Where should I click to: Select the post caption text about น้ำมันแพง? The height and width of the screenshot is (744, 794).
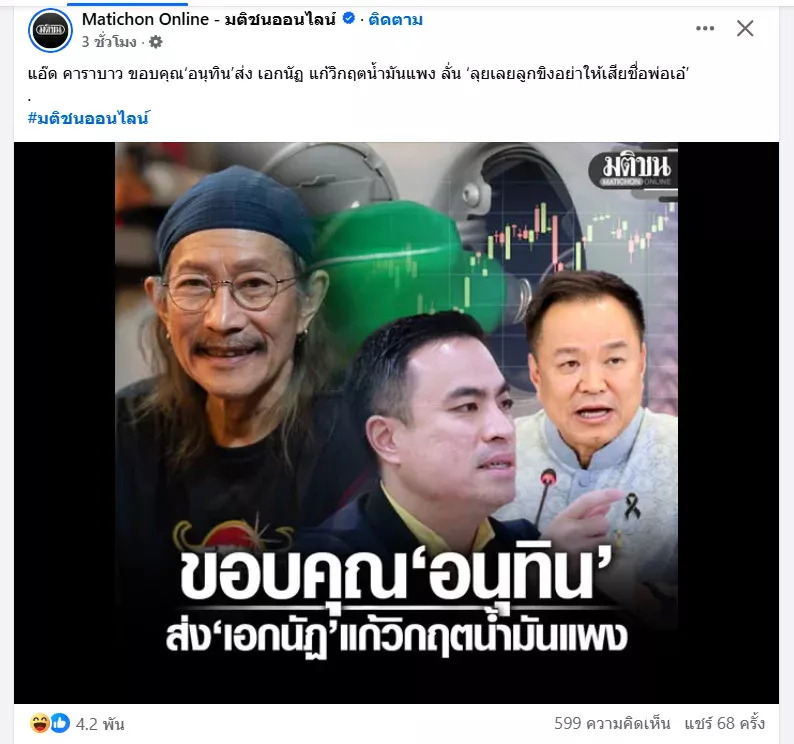click(359, 74)
